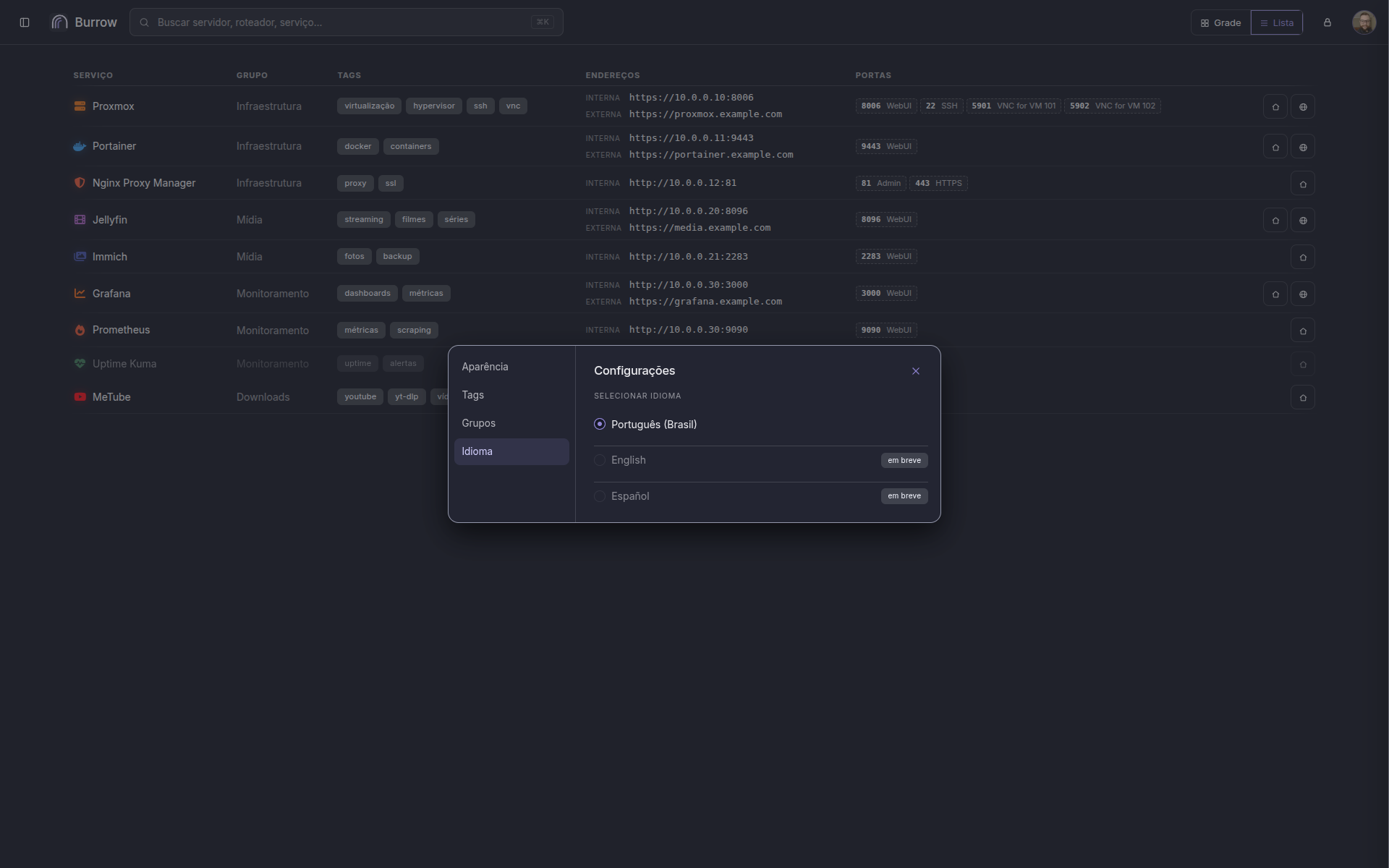
Task: Click the virtualização tag
Action: 370,106
